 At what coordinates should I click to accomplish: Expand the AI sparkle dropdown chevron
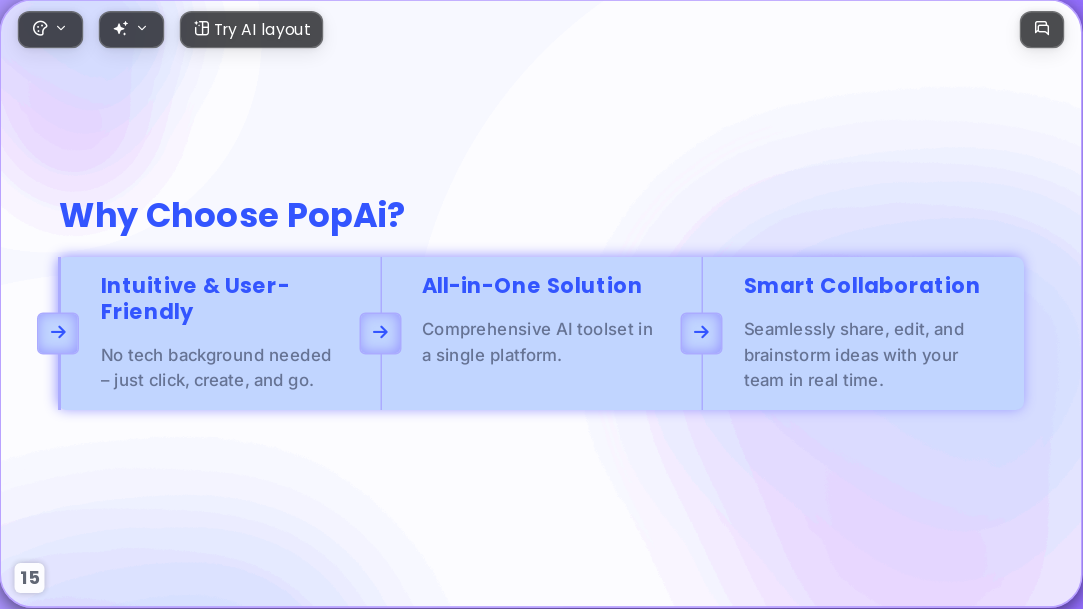142,28
